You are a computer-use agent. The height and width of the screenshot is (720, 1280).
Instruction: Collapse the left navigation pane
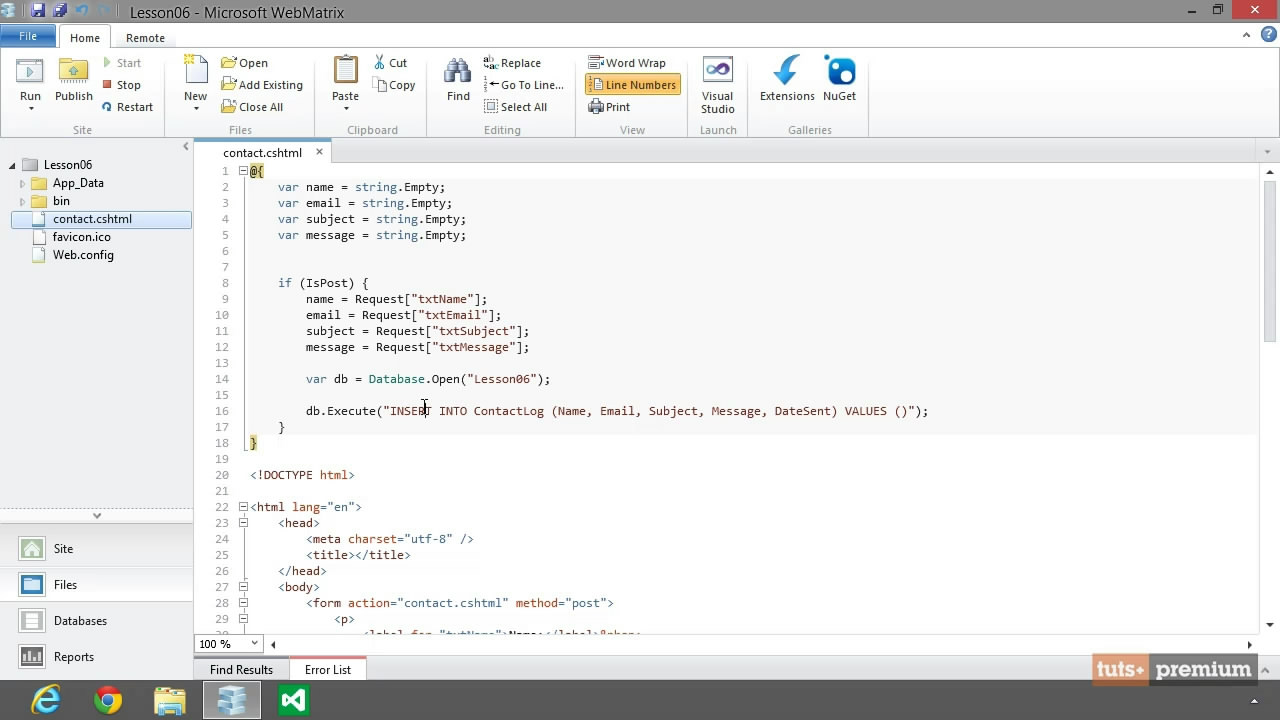click(185, 147)
